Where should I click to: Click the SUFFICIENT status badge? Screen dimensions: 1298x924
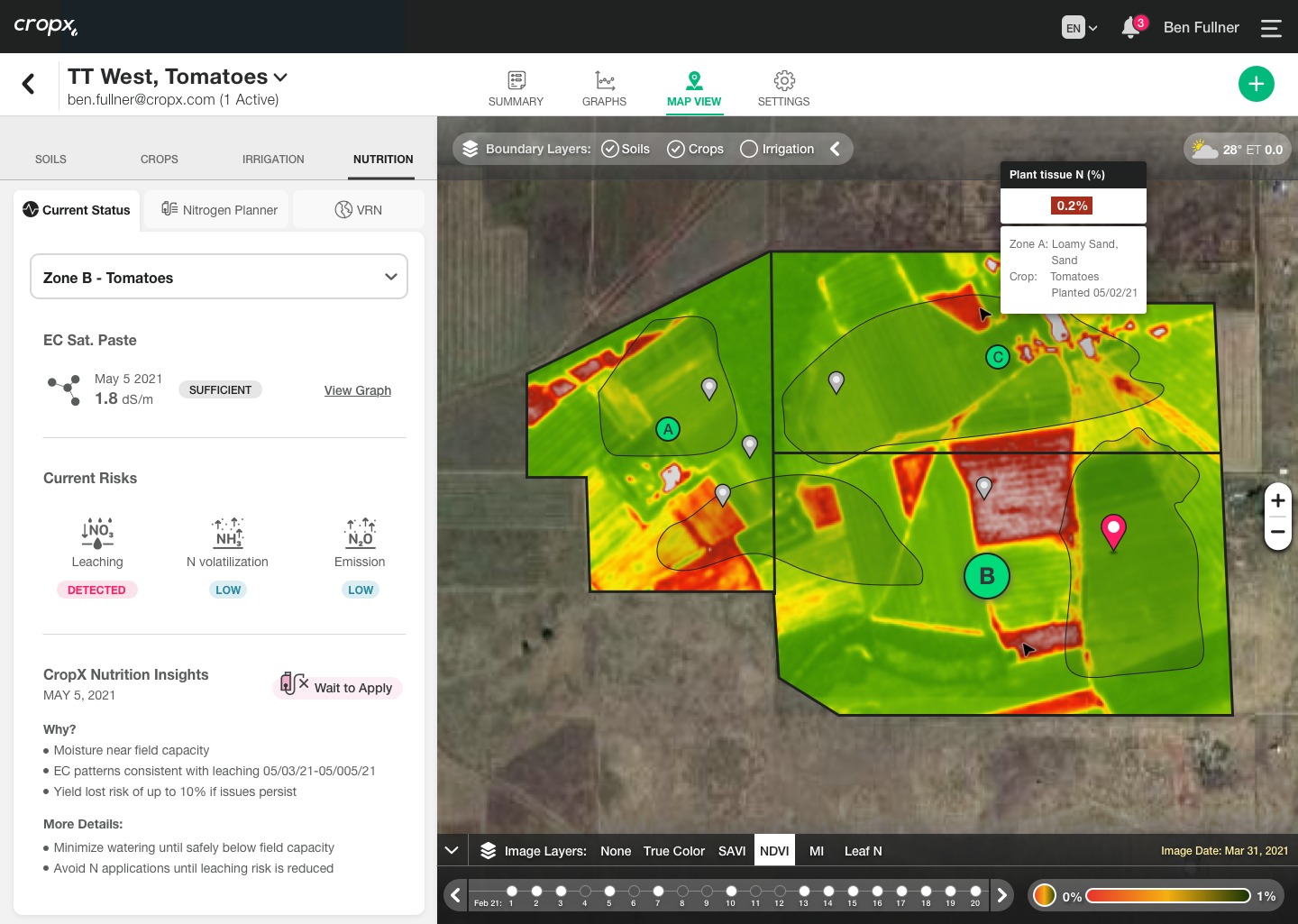tap(220, 389)
